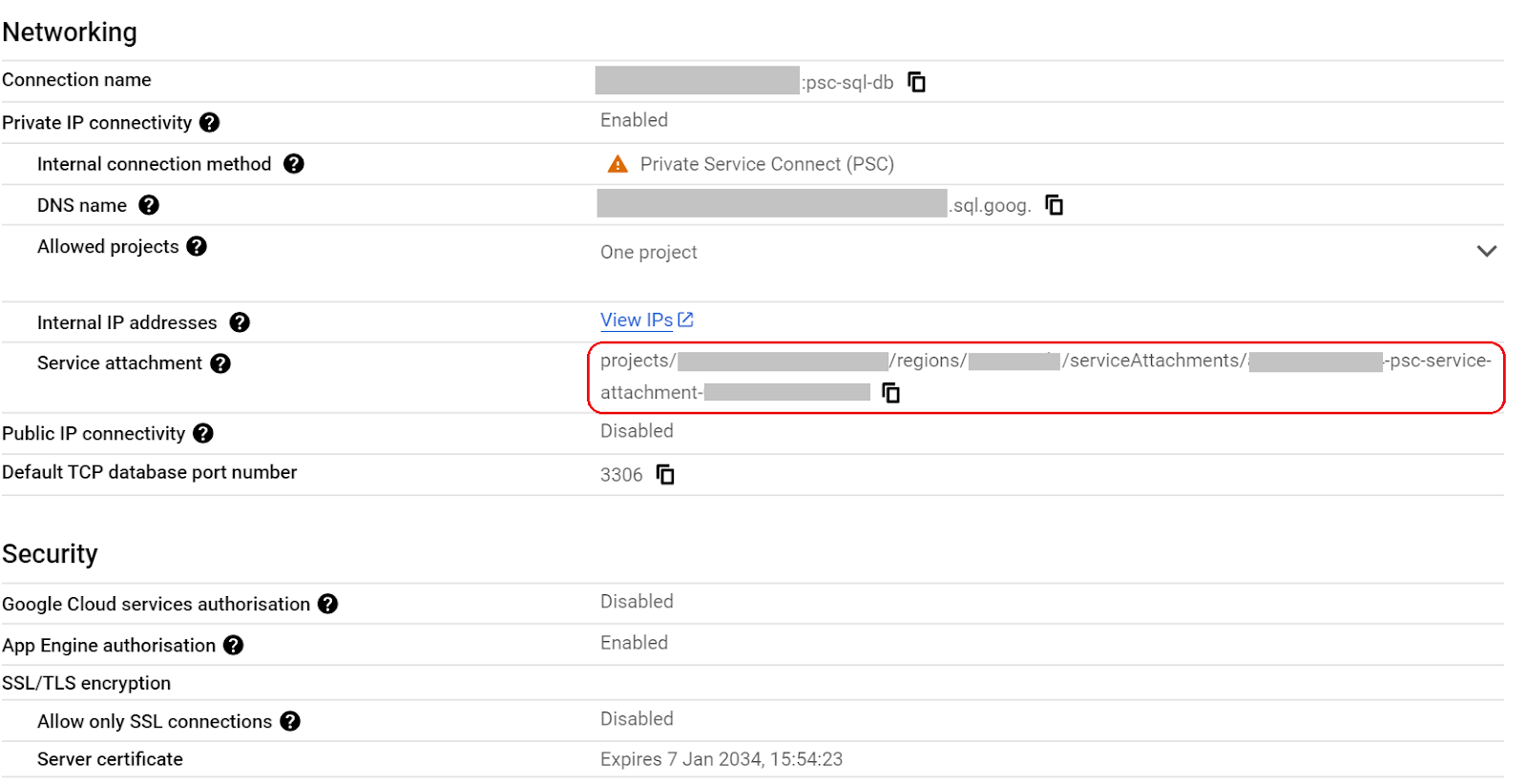Copy the service attachment path

[890, 393]
